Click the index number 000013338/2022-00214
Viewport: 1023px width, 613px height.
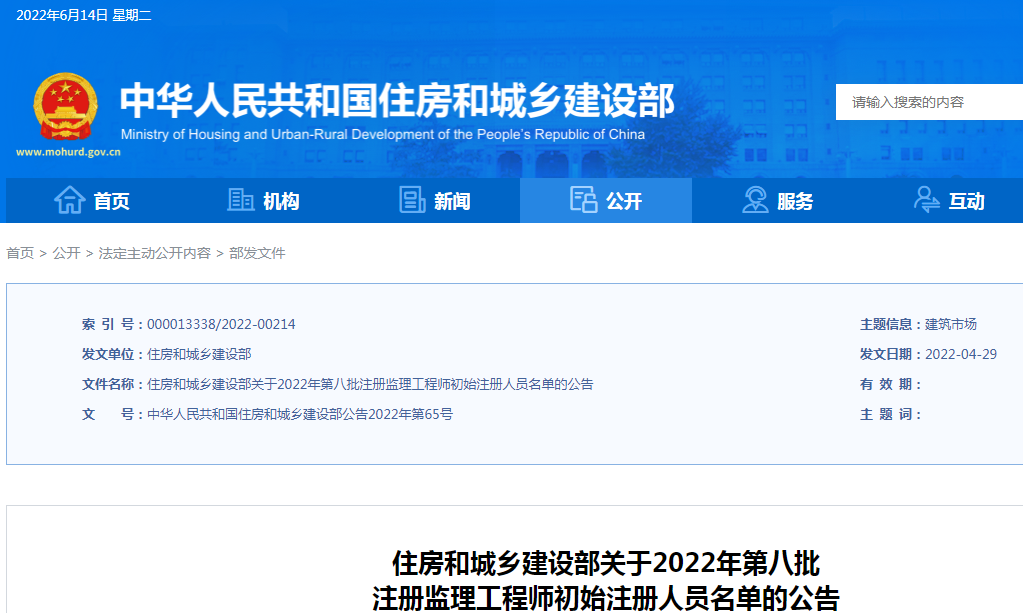[x=221, y=324]
